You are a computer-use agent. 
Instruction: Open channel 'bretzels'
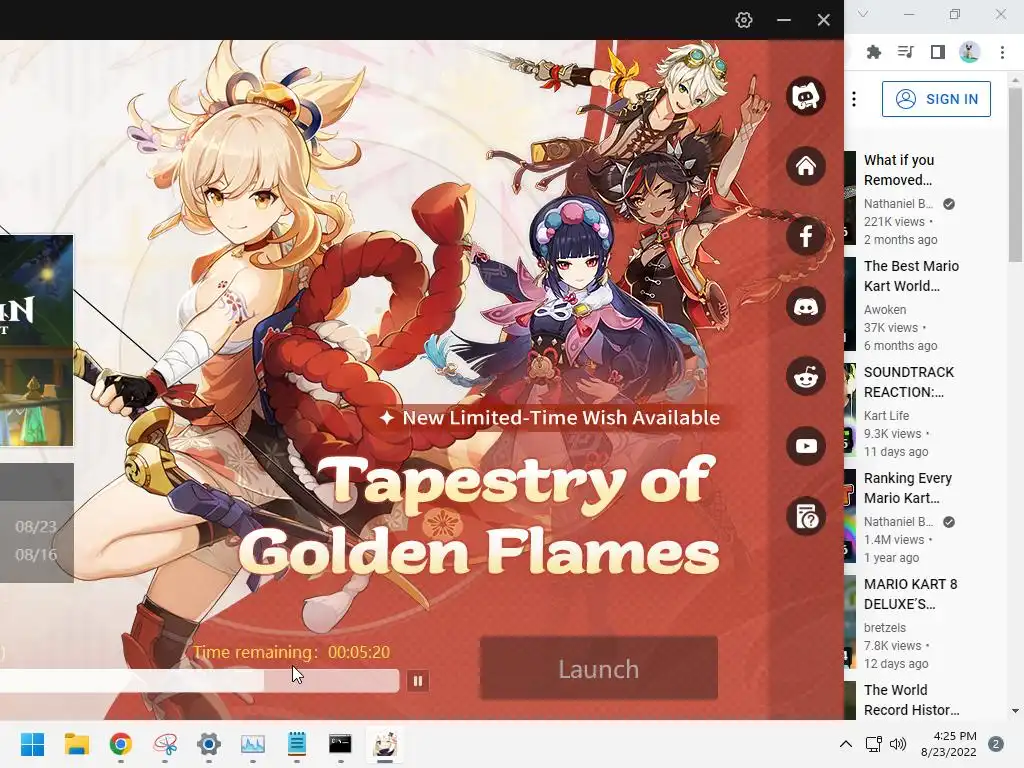(x=885, y=628)
